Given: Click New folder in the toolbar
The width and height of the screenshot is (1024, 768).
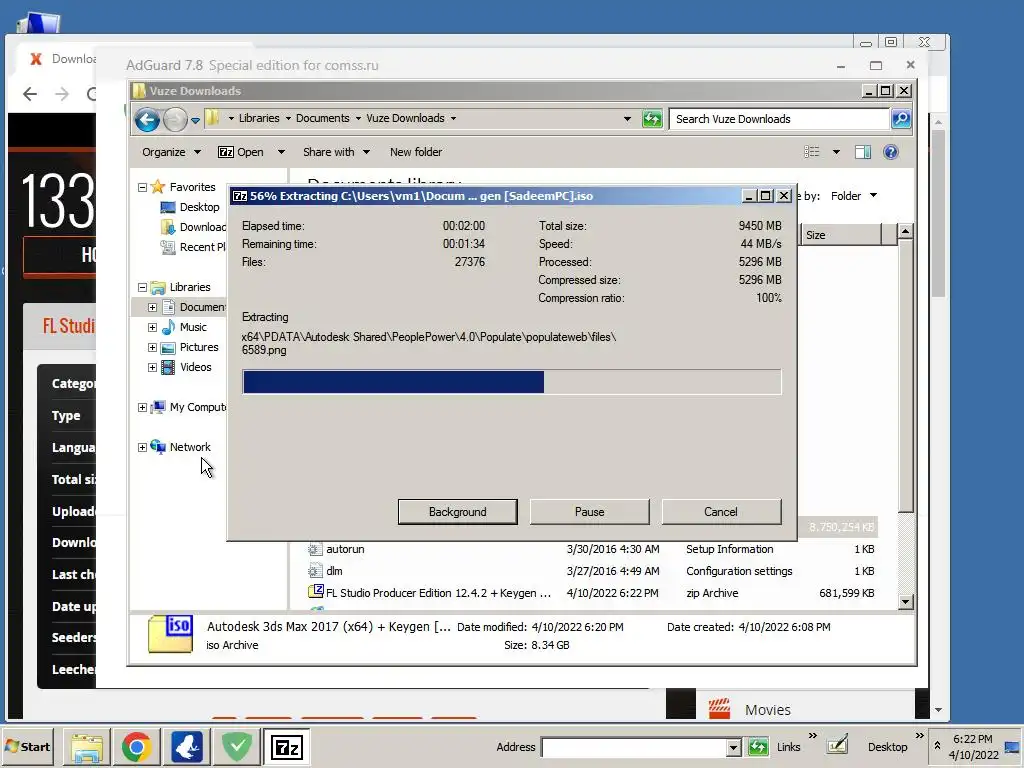Looking at the screenshot, I should [x=416, y=152].
